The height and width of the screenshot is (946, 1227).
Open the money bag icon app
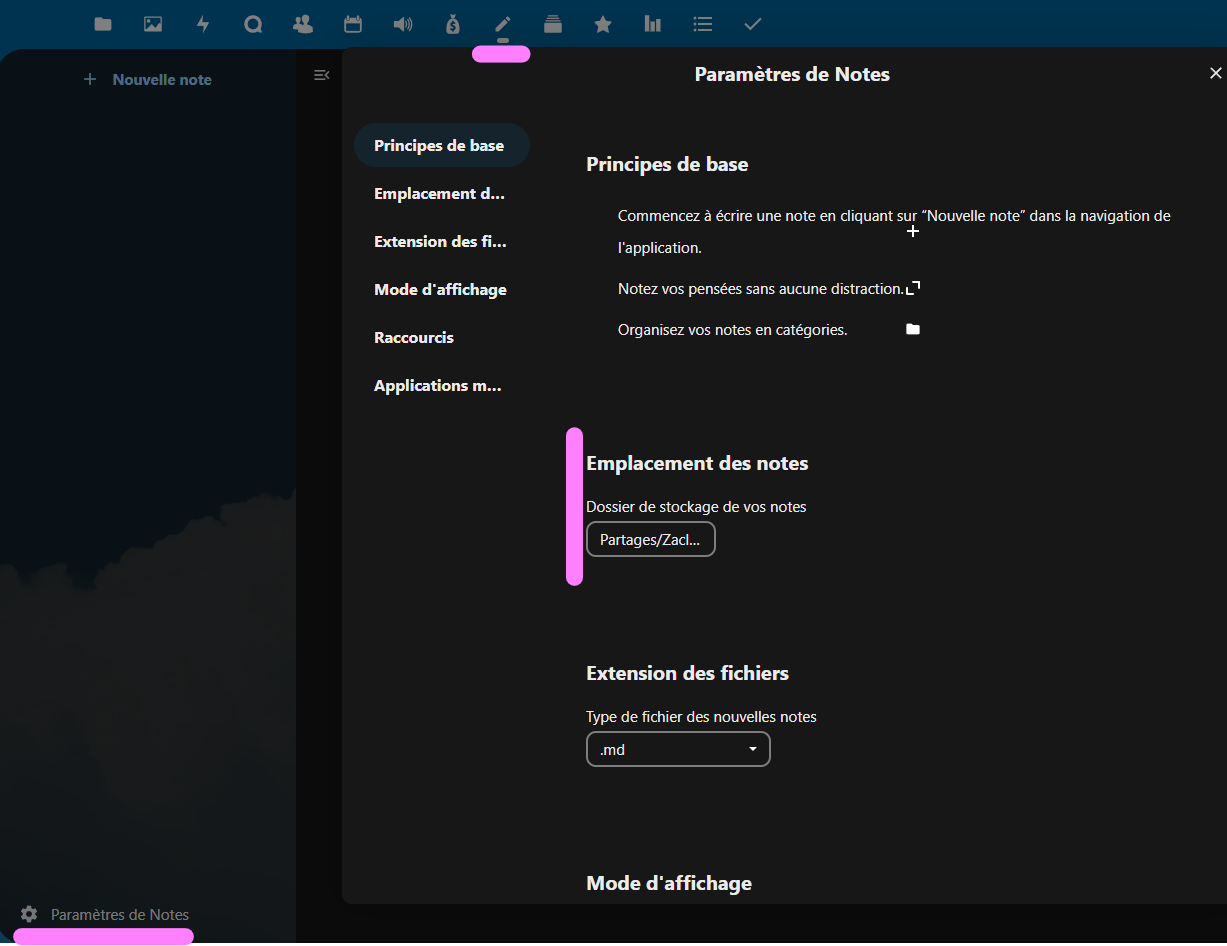click(453, 24)
